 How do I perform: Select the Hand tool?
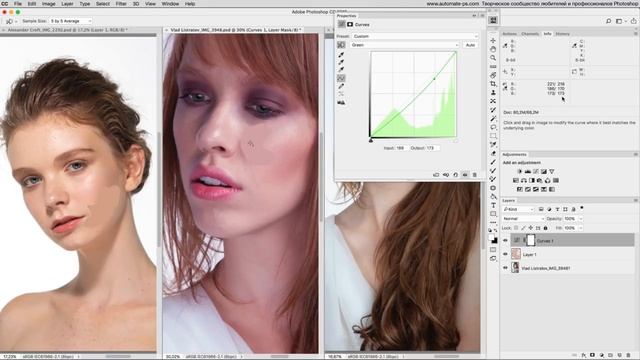tap(493, 49)
